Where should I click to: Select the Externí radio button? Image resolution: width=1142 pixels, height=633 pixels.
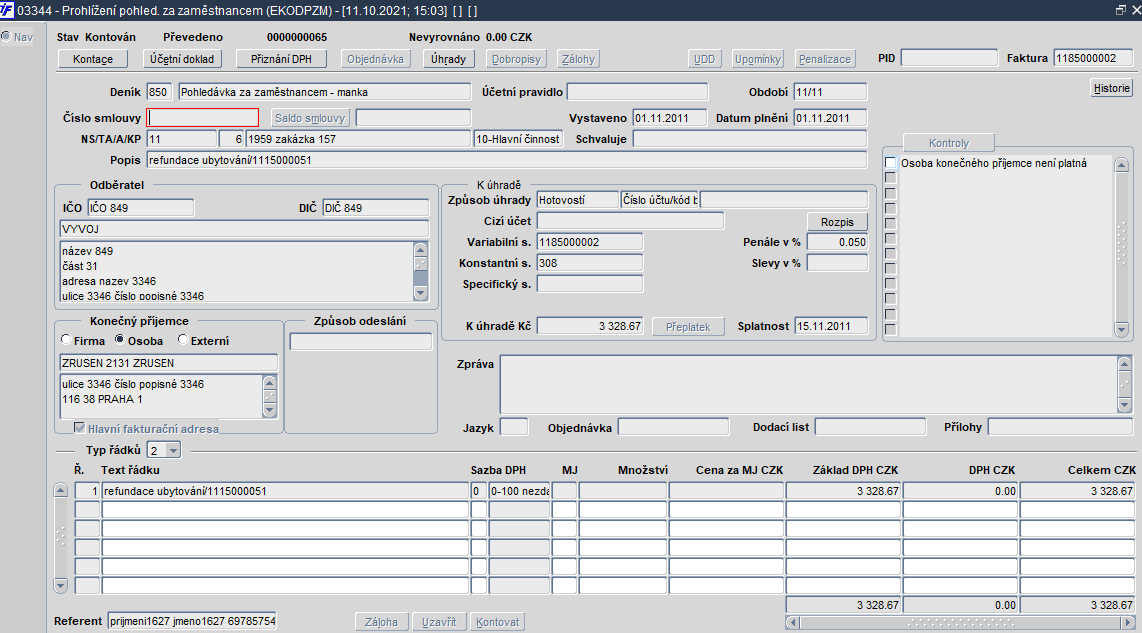[183, 340]
